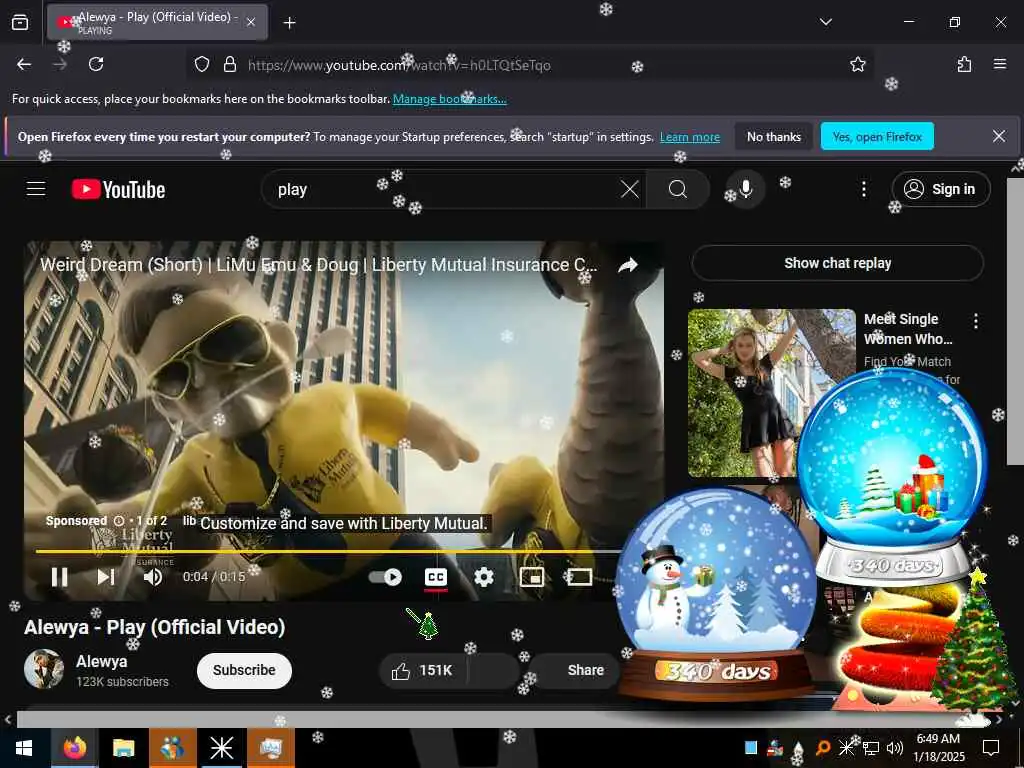Decline with No thanks button

(773, 136)
